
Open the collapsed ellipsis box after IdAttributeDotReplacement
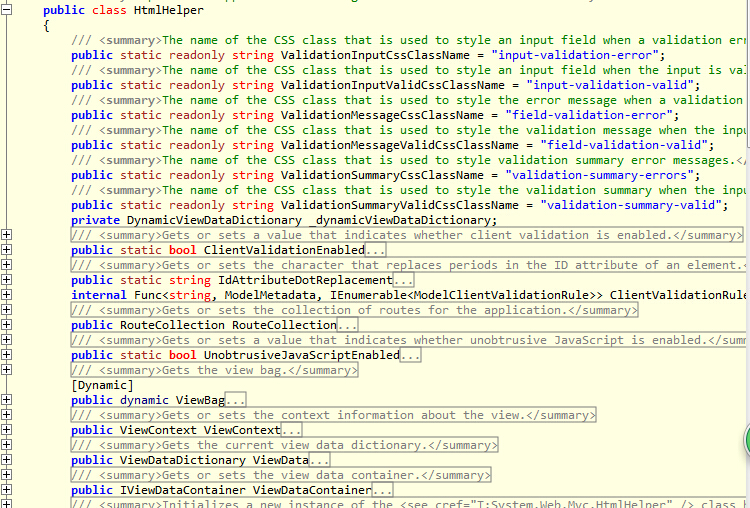tap(403, 280)
